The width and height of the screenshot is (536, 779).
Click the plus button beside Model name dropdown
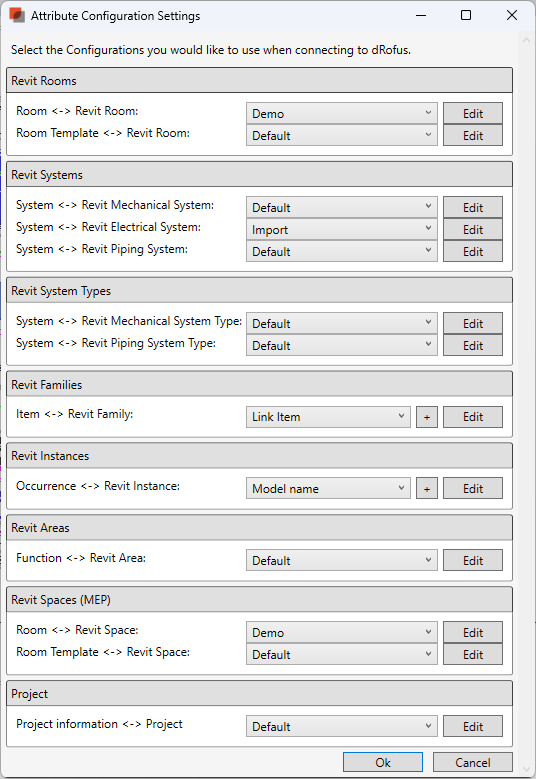tap(427, 489)
